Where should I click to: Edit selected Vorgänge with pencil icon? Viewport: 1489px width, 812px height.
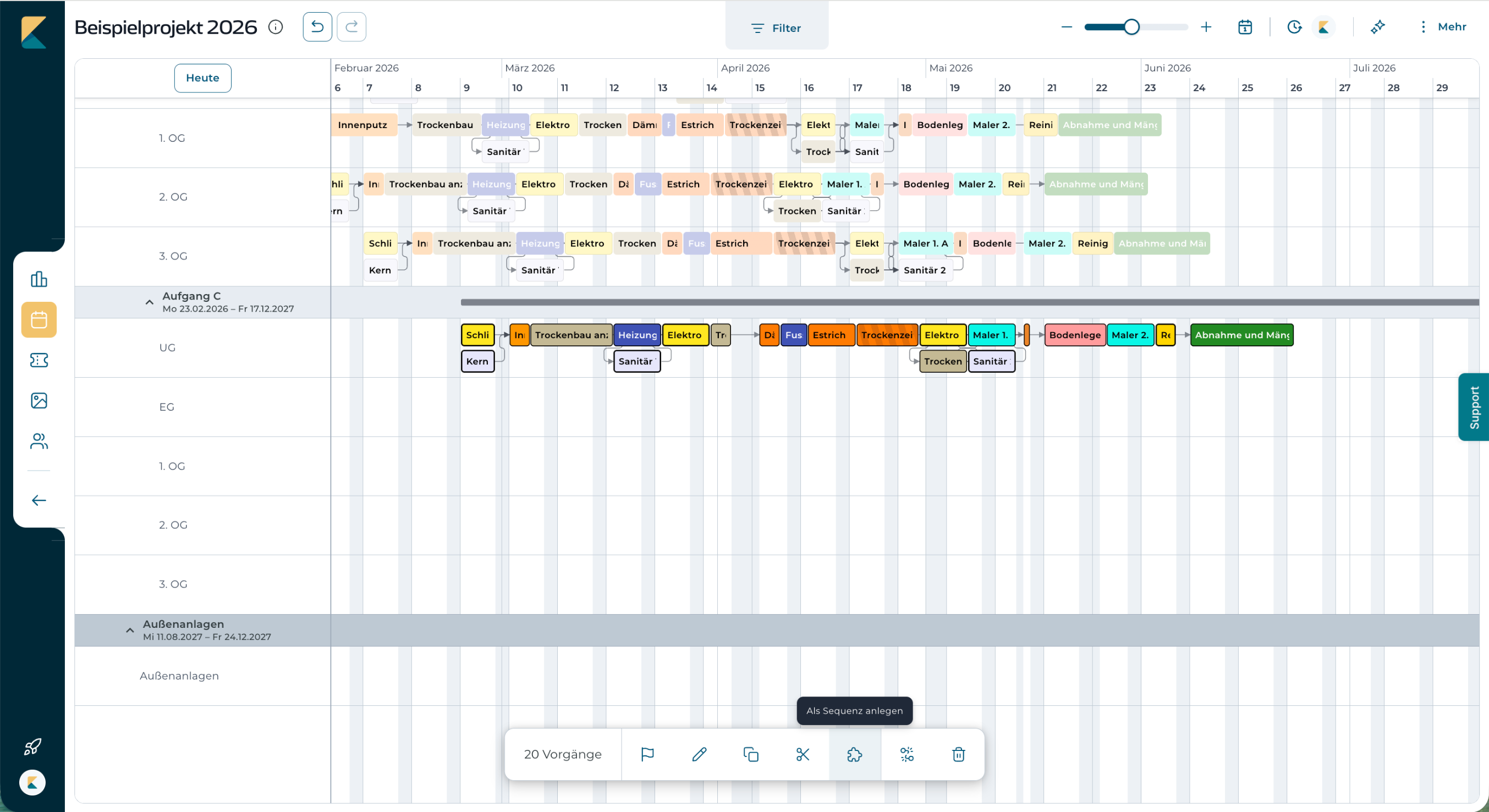click(x=700, y=754)
